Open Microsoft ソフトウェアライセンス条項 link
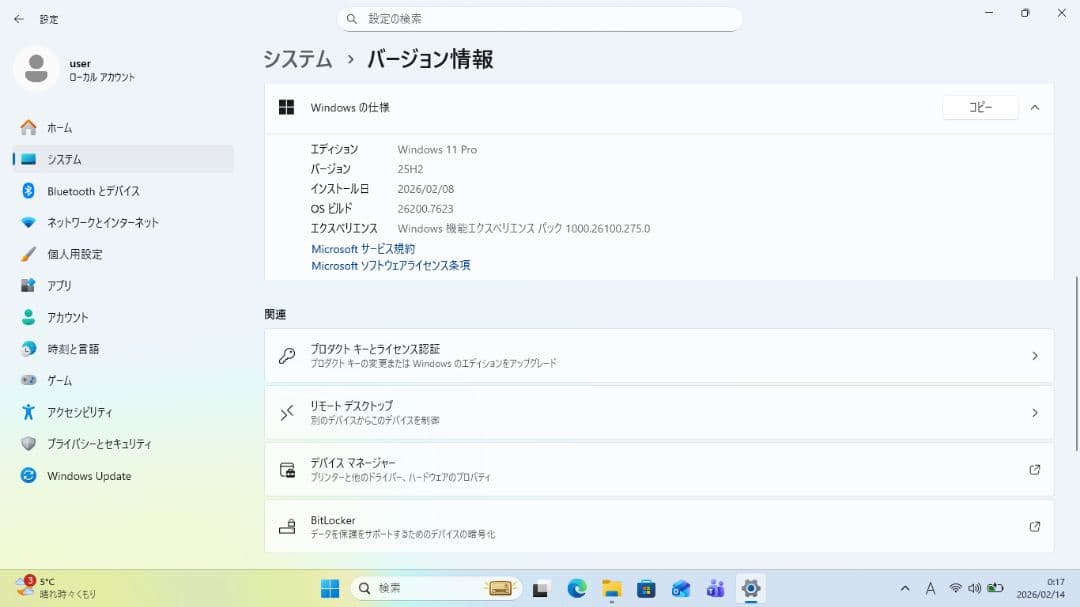This screenshot has width=1080, height=607. coord(391,266)
